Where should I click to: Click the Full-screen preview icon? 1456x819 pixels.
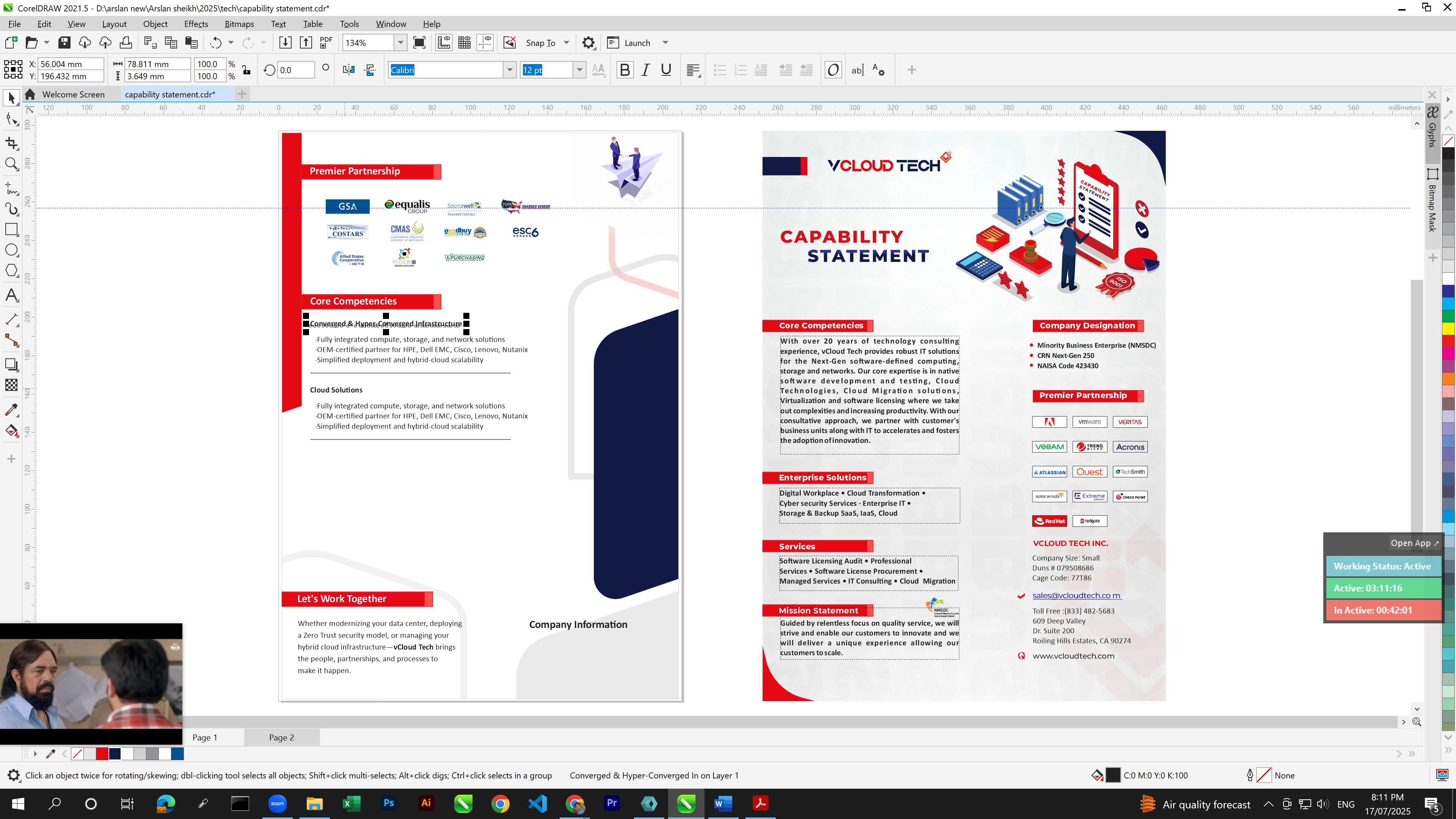coord(419,42)
